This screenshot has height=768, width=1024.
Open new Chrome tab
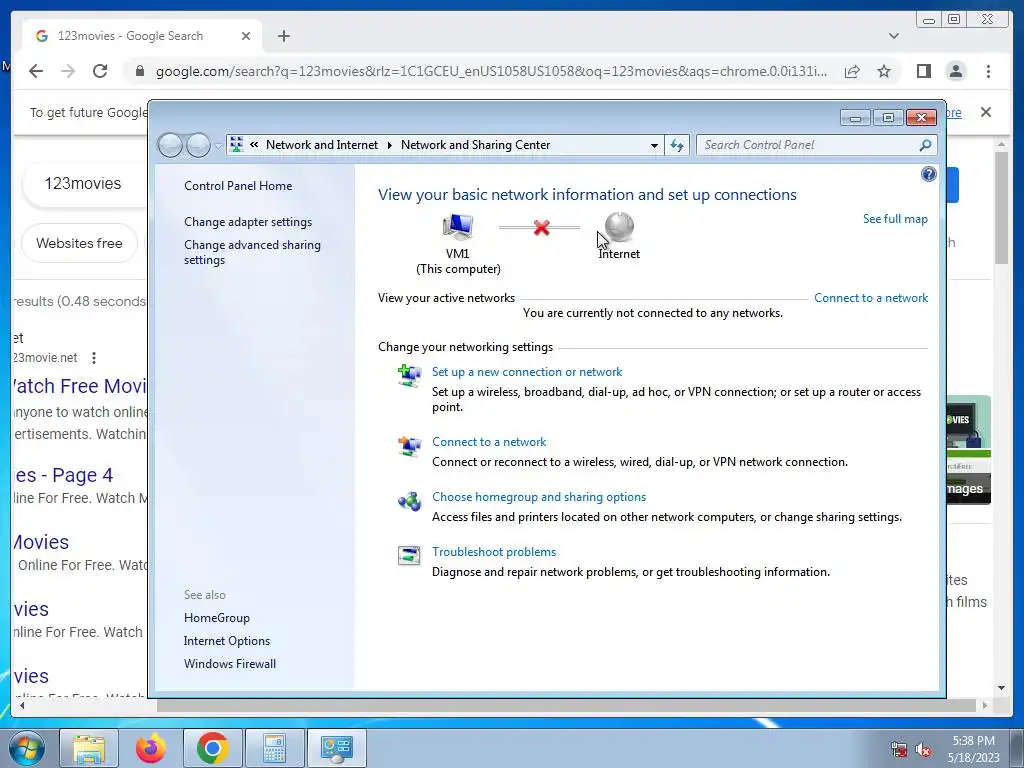[283, 36]
